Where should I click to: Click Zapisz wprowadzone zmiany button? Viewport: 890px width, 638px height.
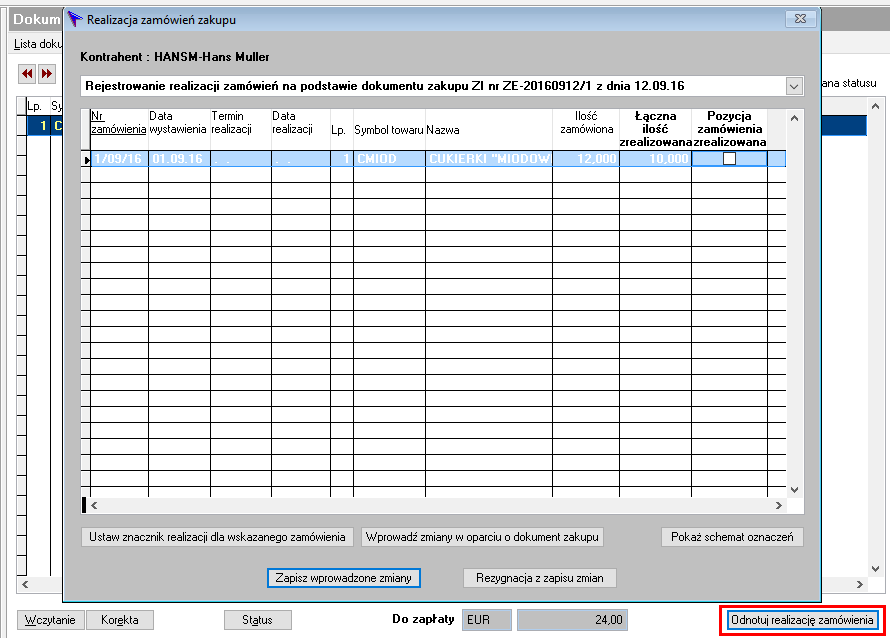pos(343,578)
